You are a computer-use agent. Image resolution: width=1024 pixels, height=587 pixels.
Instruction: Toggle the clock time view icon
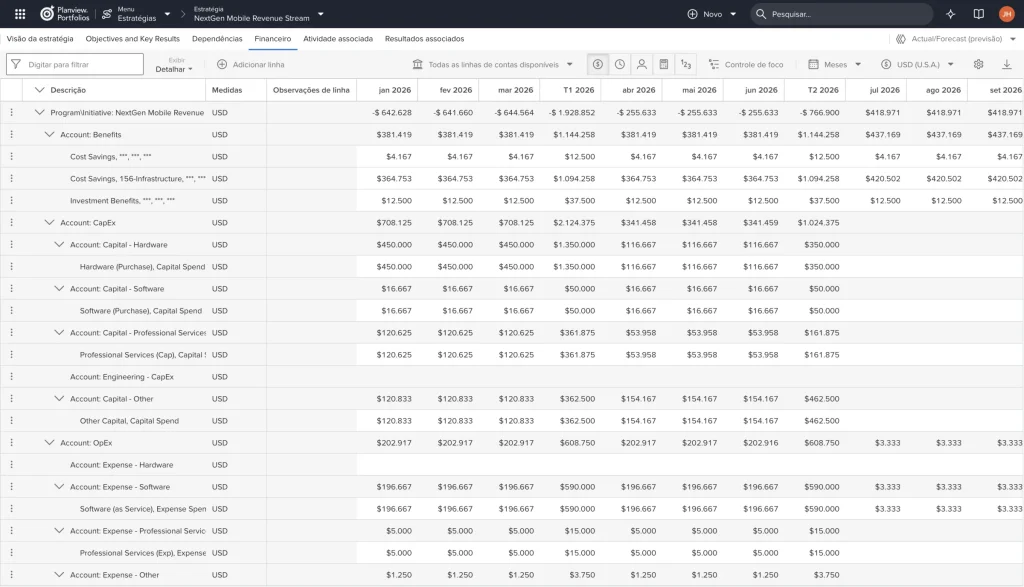pos(620,64)
